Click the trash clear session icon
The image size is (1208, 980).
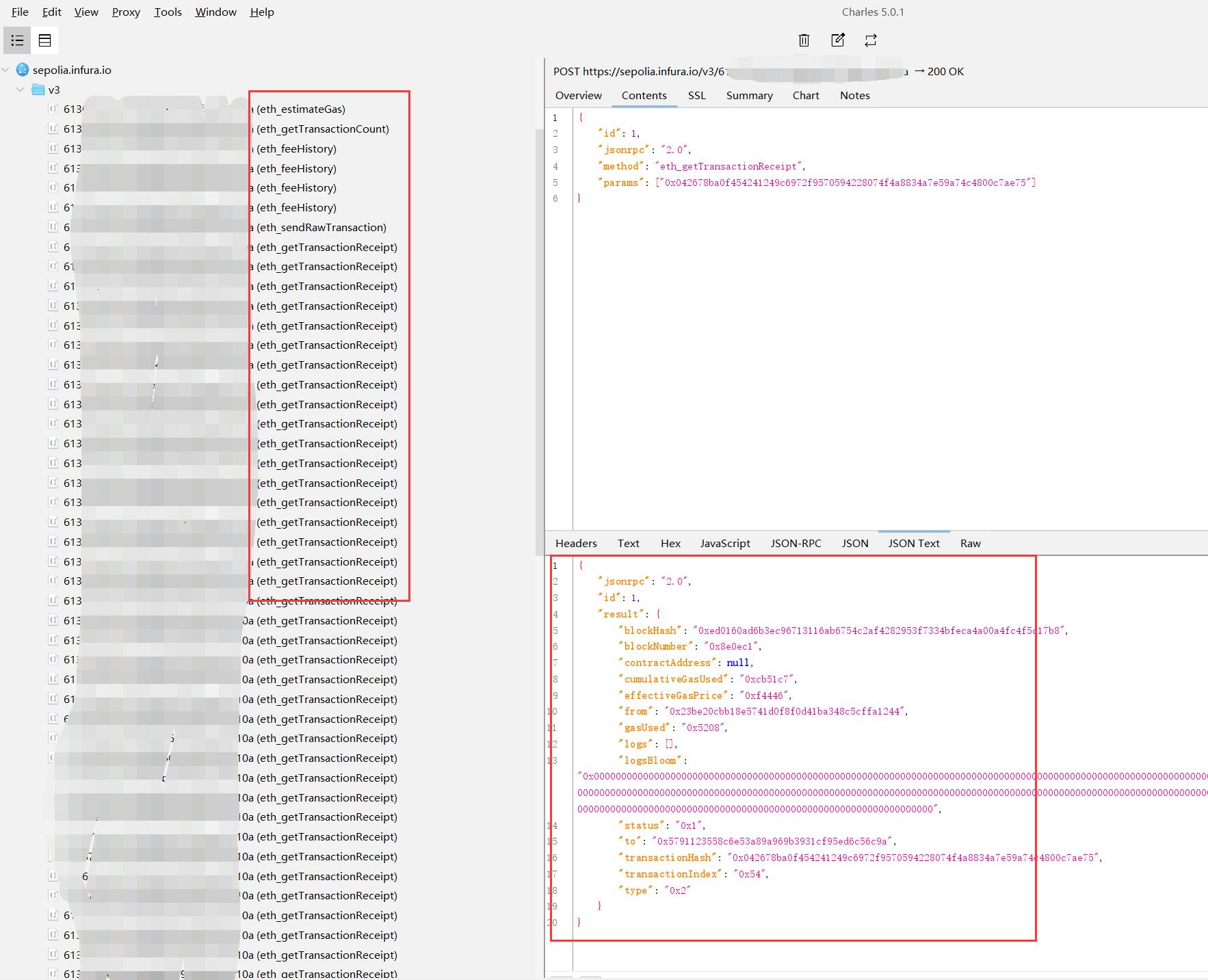pyautogui.click(x=804, y=40)
